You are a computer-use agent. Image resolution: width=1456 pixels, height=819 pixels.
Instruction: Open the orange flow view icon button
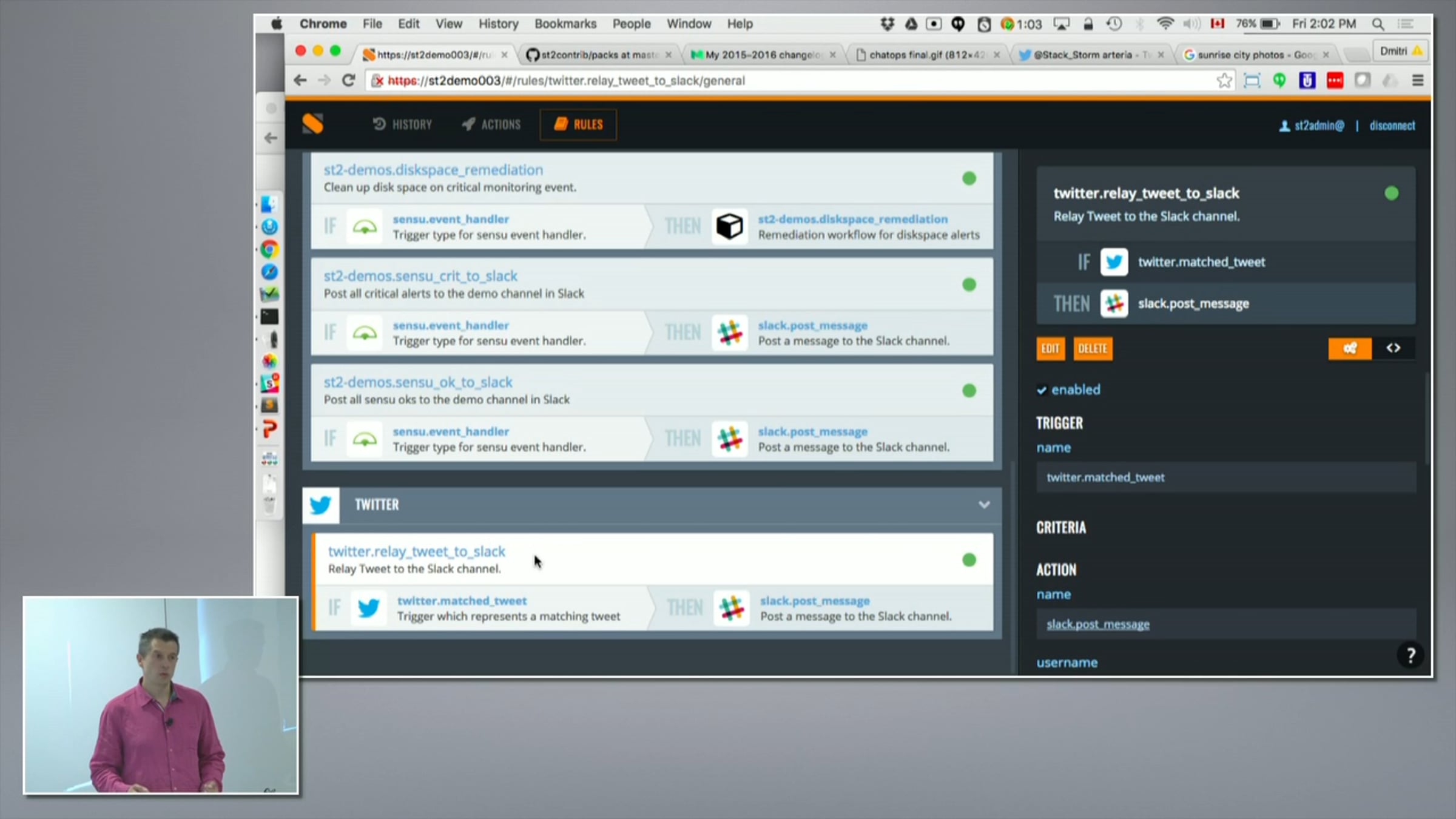pos(1349,348)
